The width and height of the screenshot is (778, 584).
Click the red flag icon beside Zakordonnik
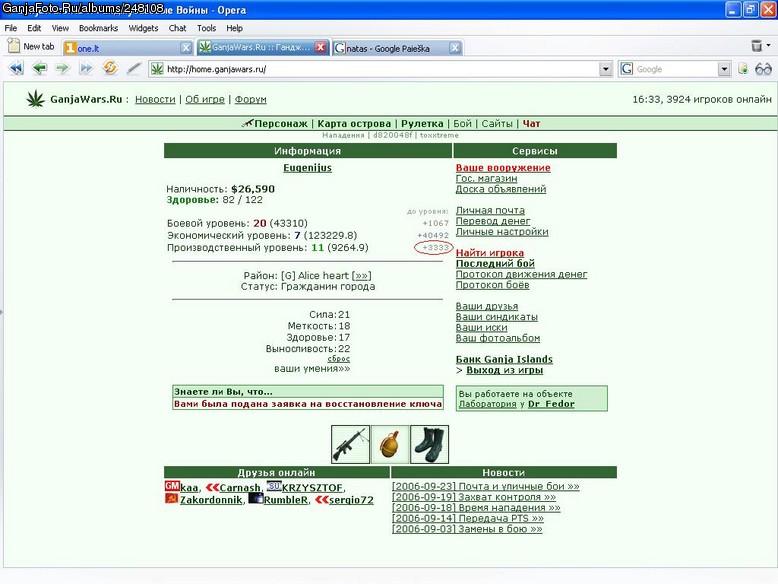pos(171,499)
